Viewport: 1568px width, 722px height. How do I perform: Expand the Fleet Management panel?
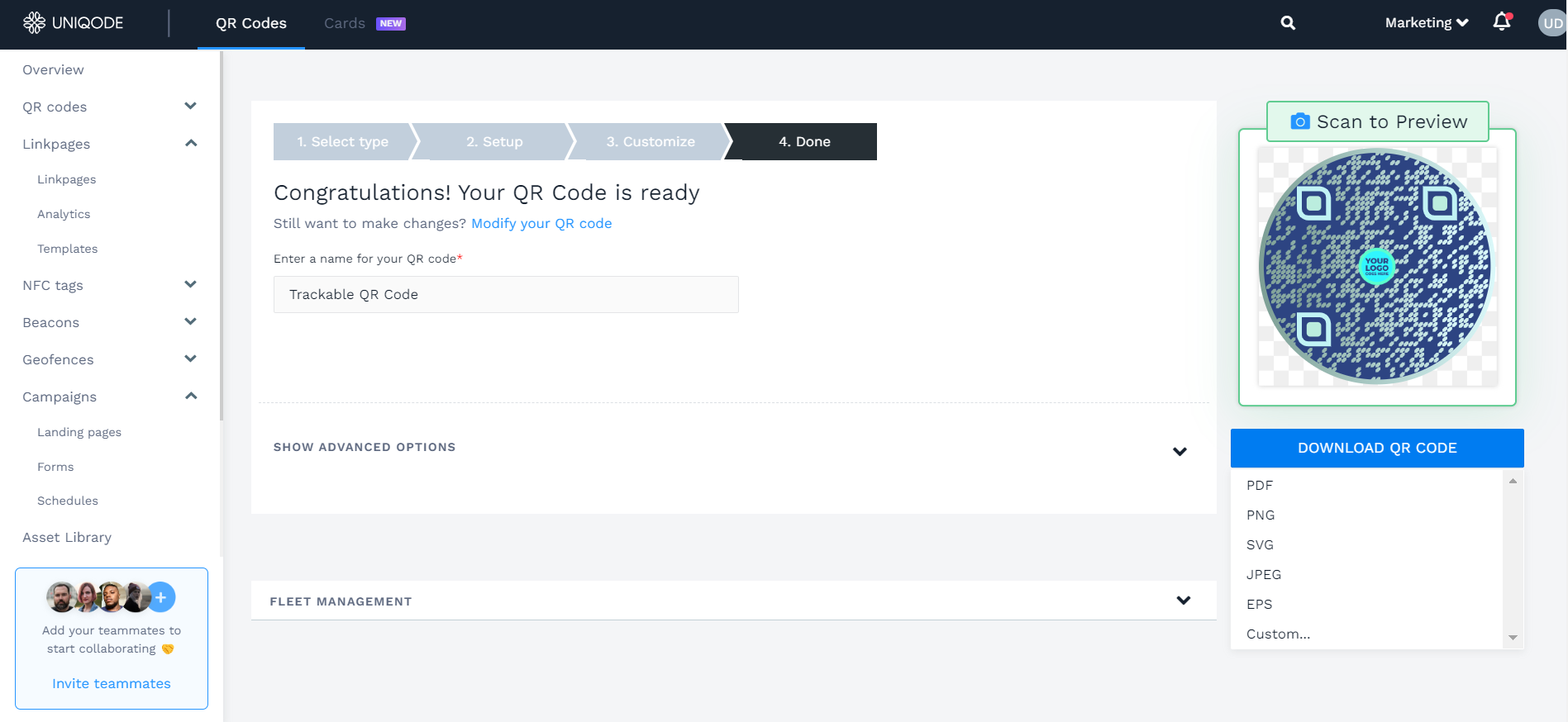(1183, 601)
